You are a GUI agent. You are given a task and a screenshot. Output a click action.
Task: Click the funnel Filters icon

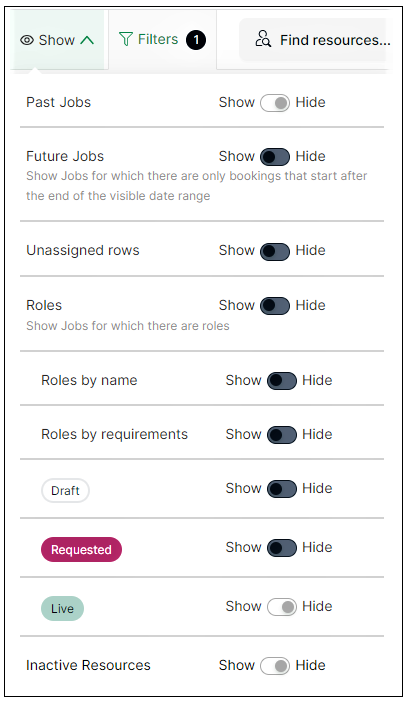[126, 40]
